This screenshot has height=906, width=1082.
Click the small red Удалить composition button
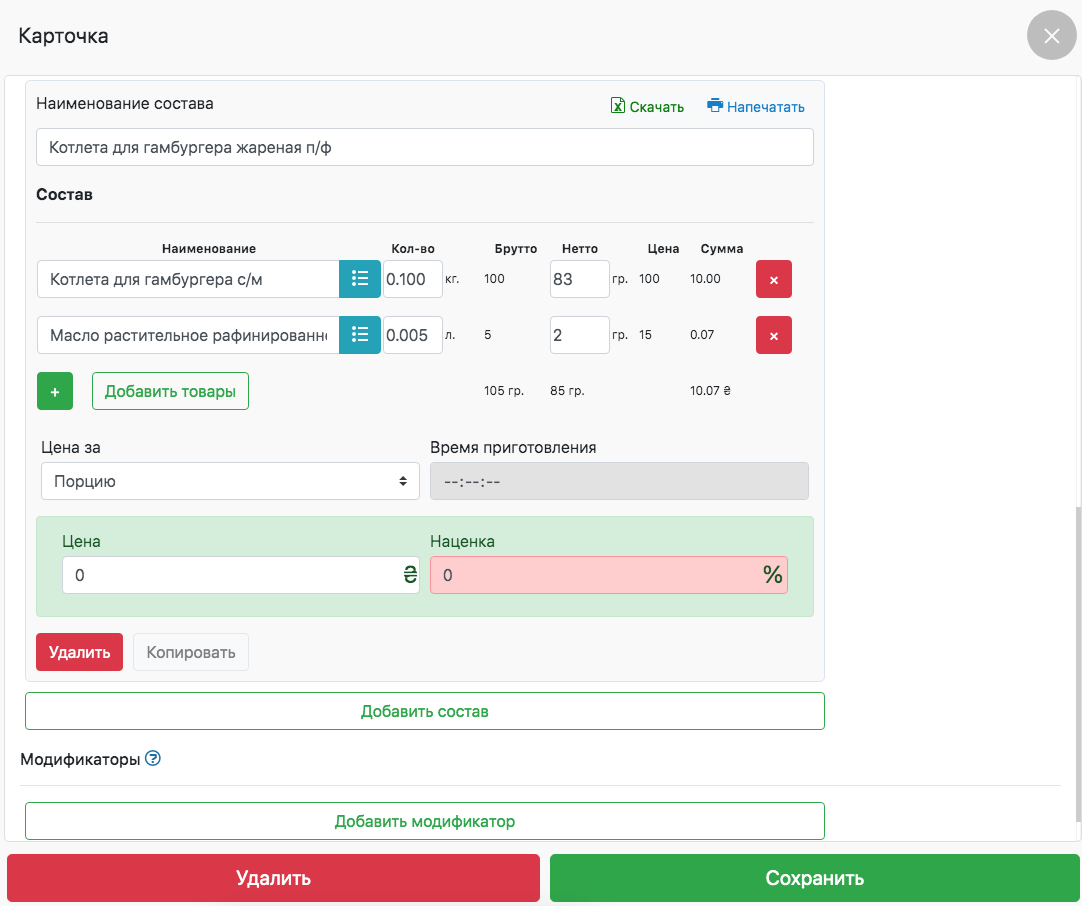click(79, 652)
